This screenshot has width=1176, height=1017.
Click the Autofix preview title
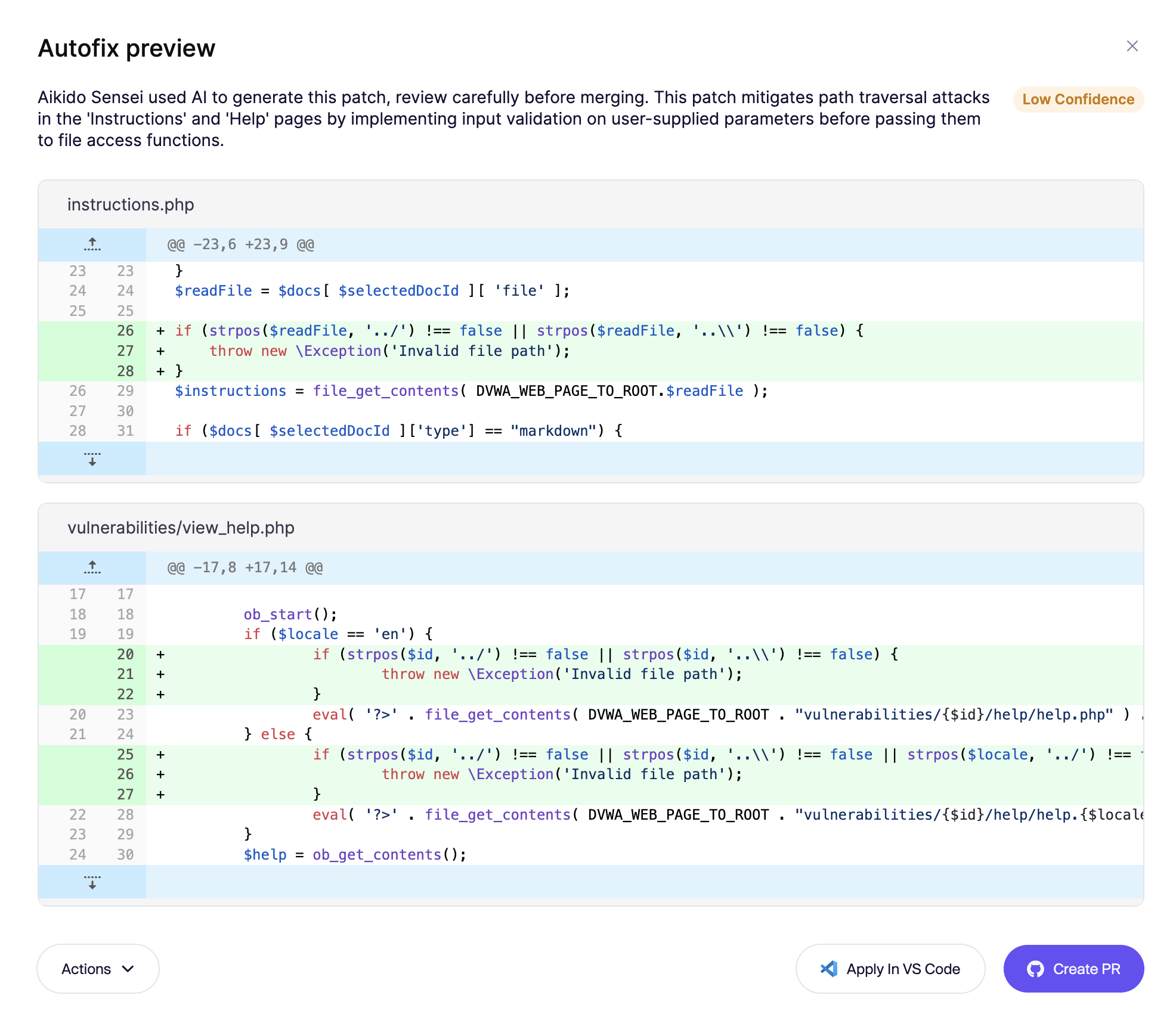[126, 48]
